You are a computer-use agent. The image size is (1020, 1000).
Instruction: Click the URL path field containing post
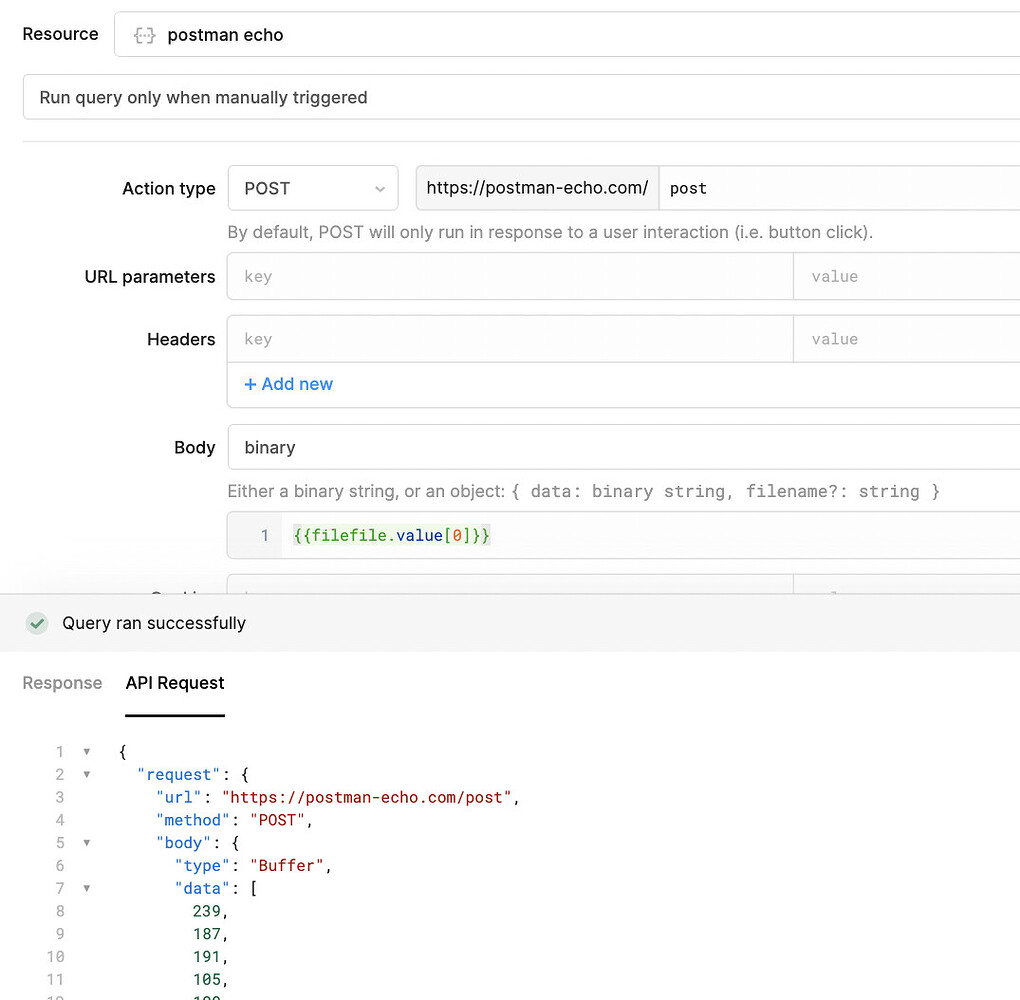840,188
